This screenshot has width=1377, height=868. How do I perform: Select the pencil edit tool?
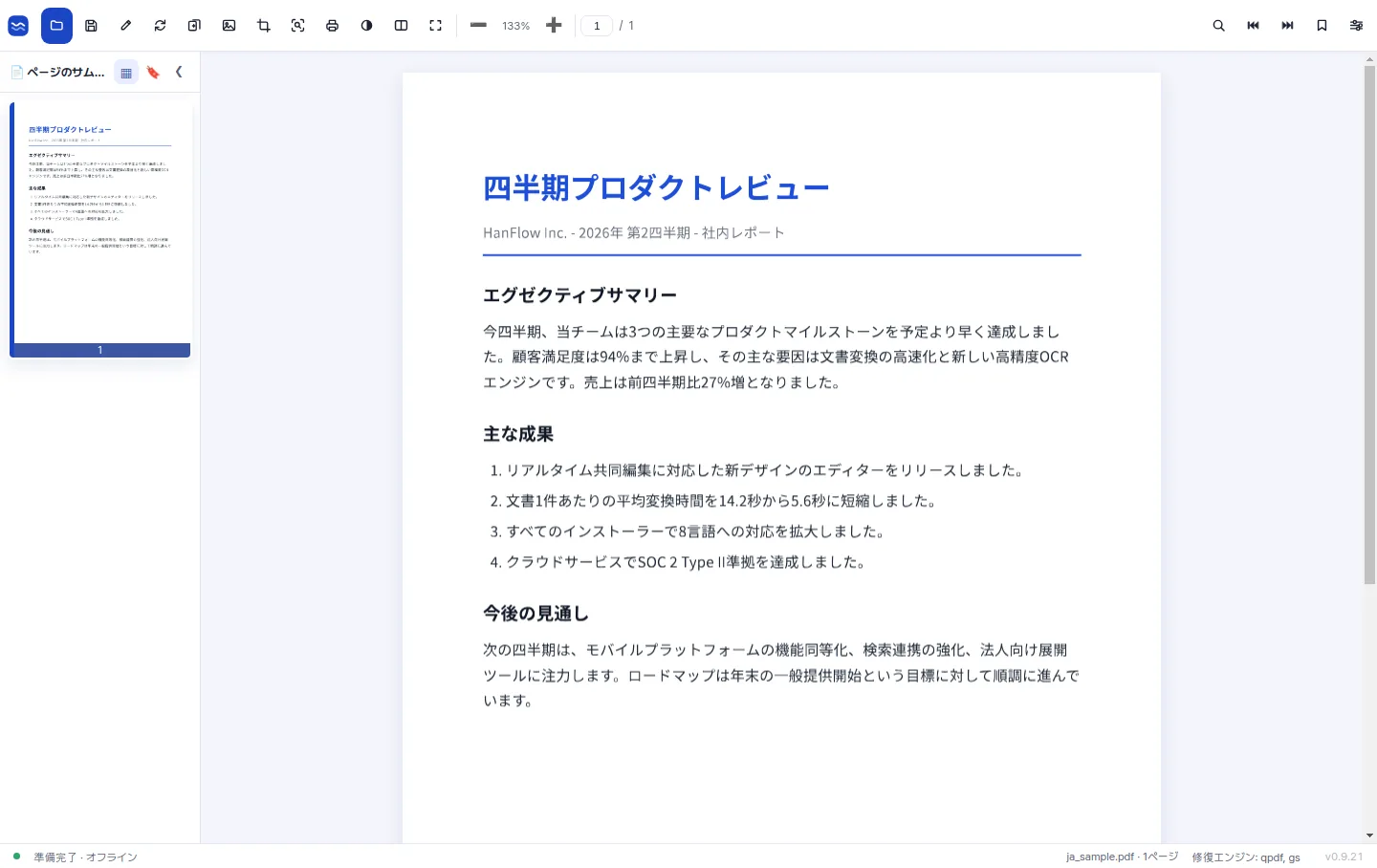point(125,26)
